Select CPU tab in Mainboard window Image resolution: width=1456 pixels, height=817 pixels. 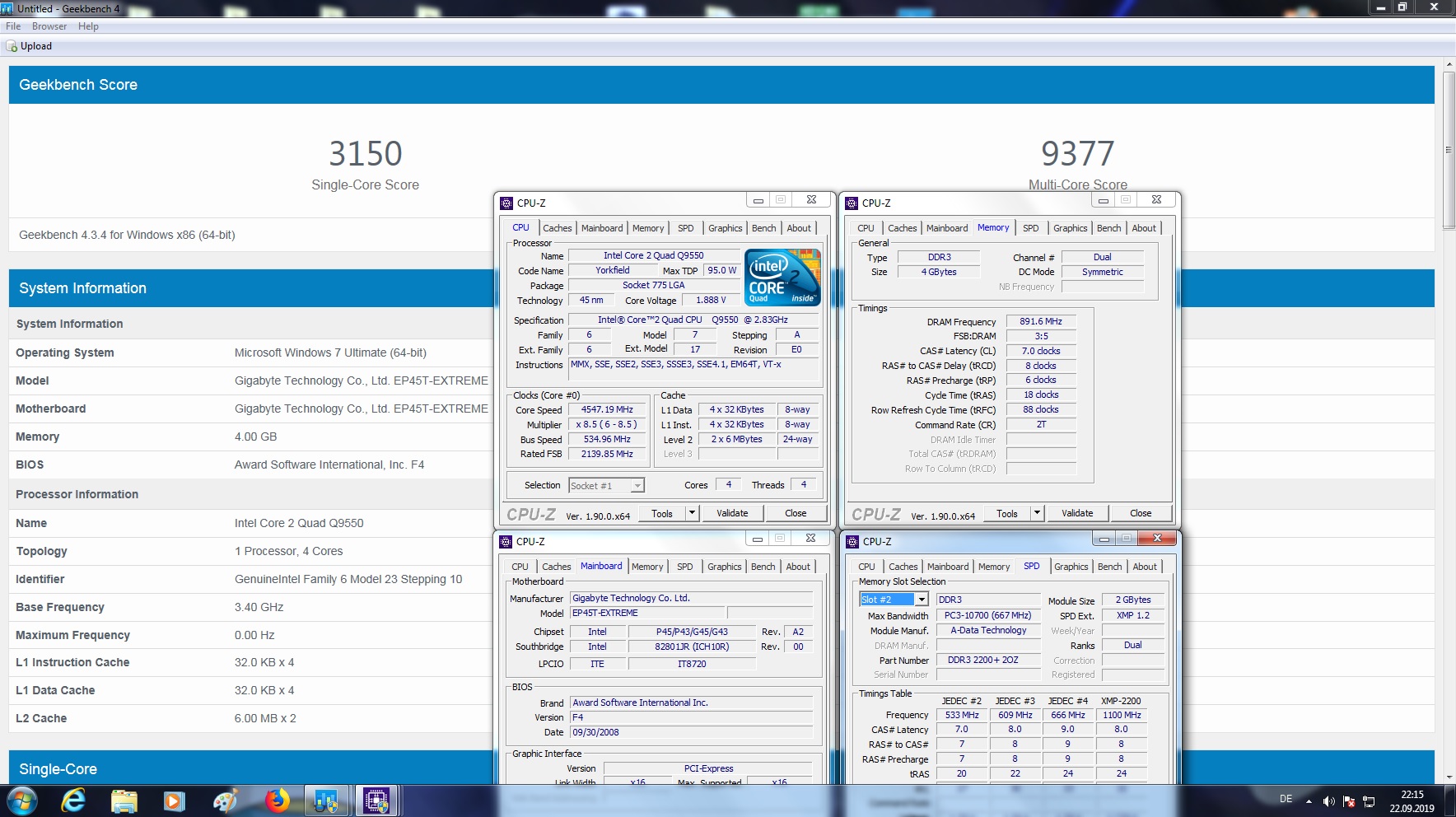[520, 567]
